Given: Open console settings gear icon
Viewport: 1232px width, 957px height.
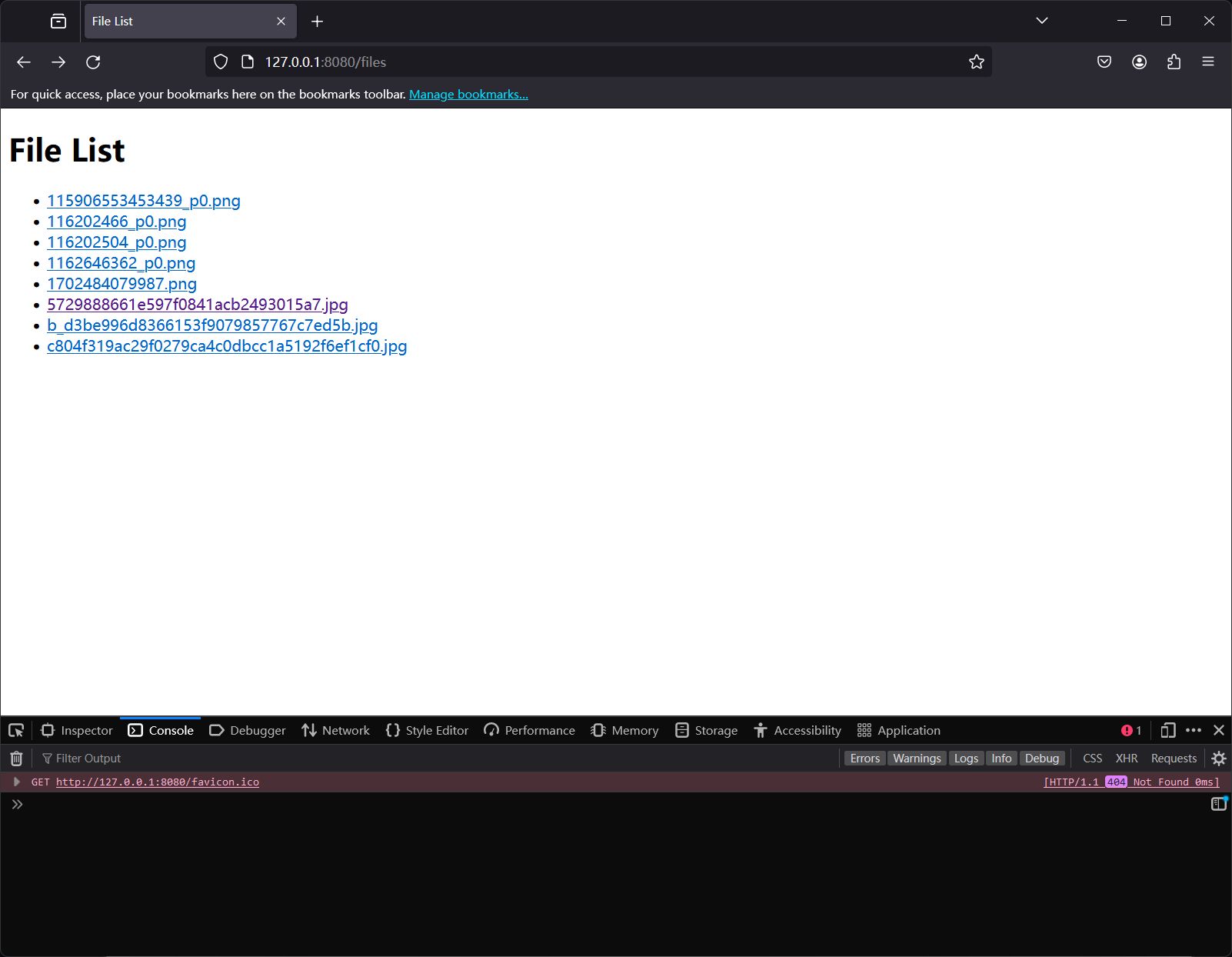Looking at the screenshot, I should pos(1219,759).
